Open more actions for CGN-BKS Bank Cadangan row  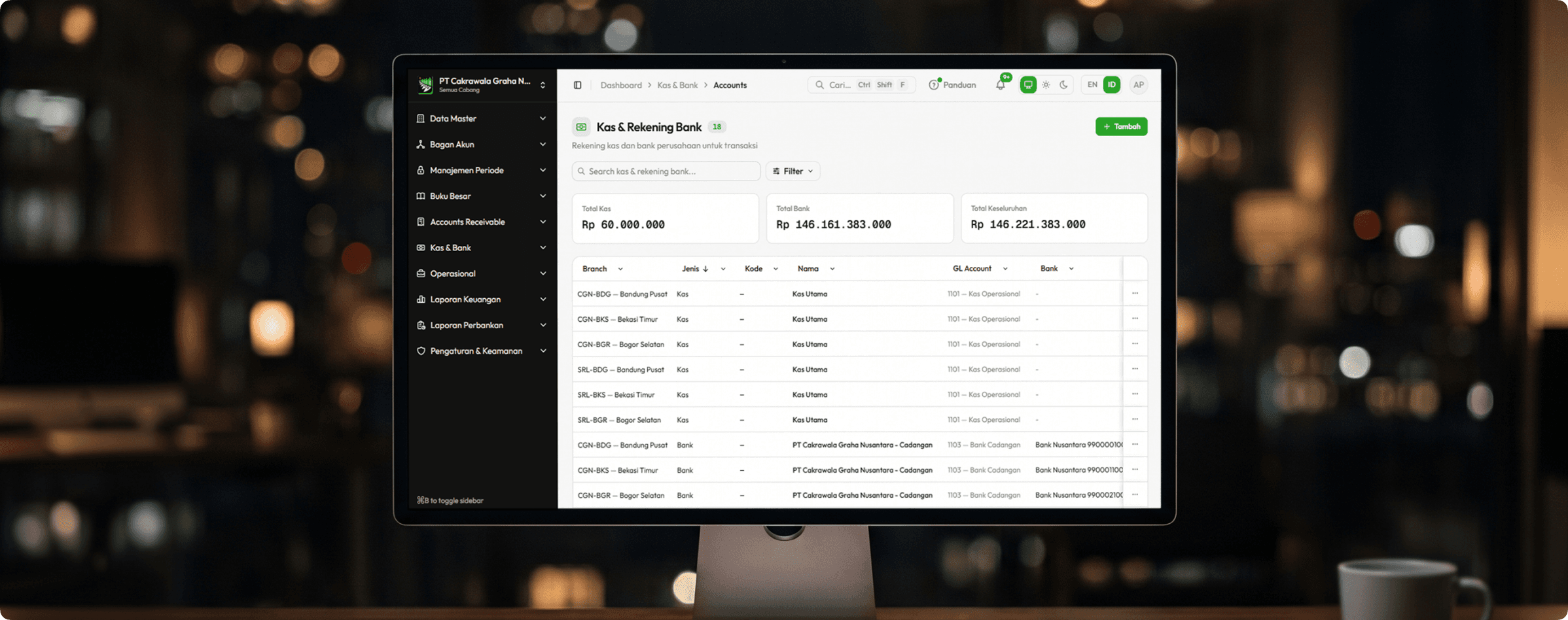click(x=1135, y=470)
